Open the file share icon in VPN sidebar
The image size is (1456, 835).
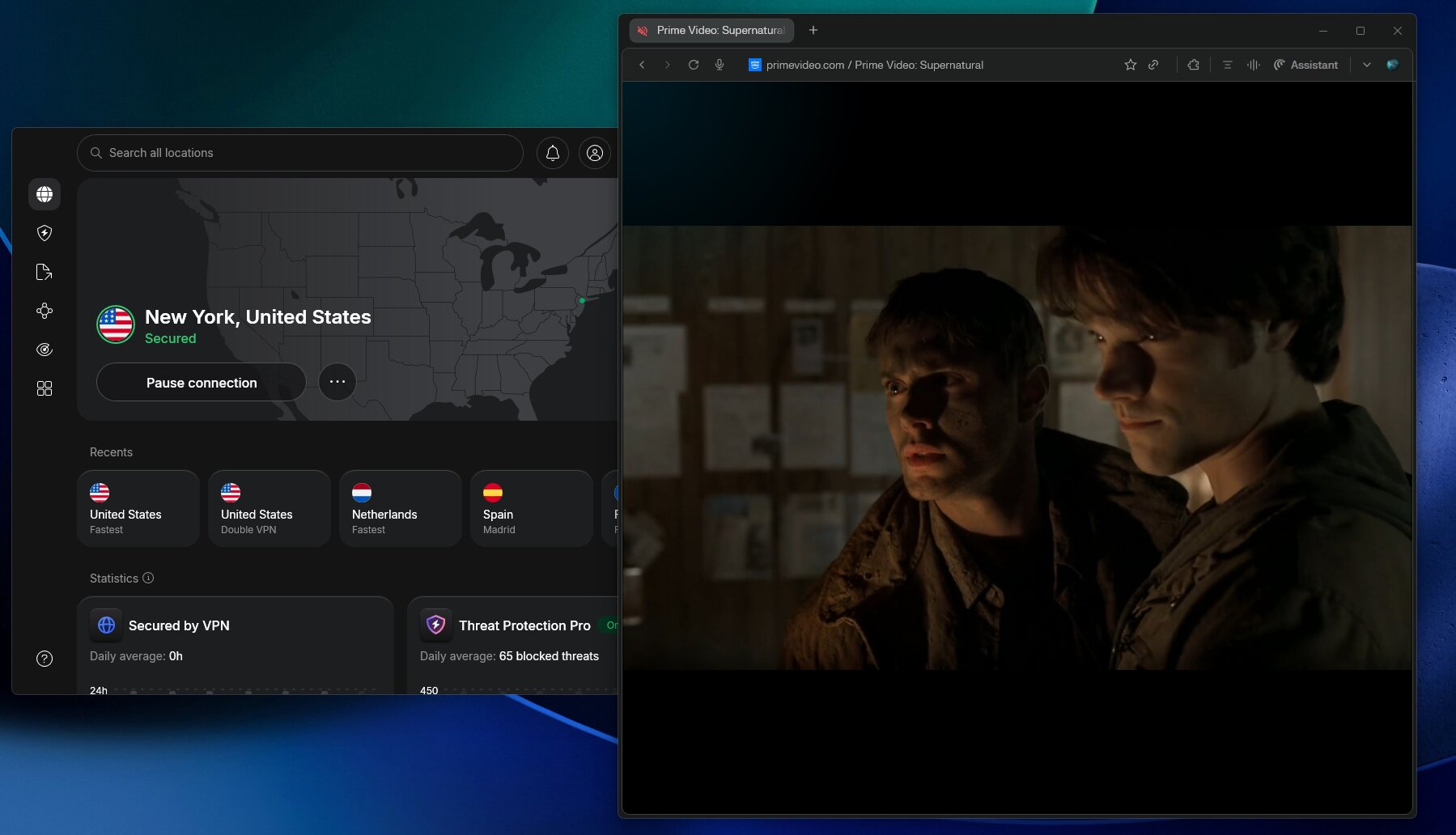tap(45, 272)
